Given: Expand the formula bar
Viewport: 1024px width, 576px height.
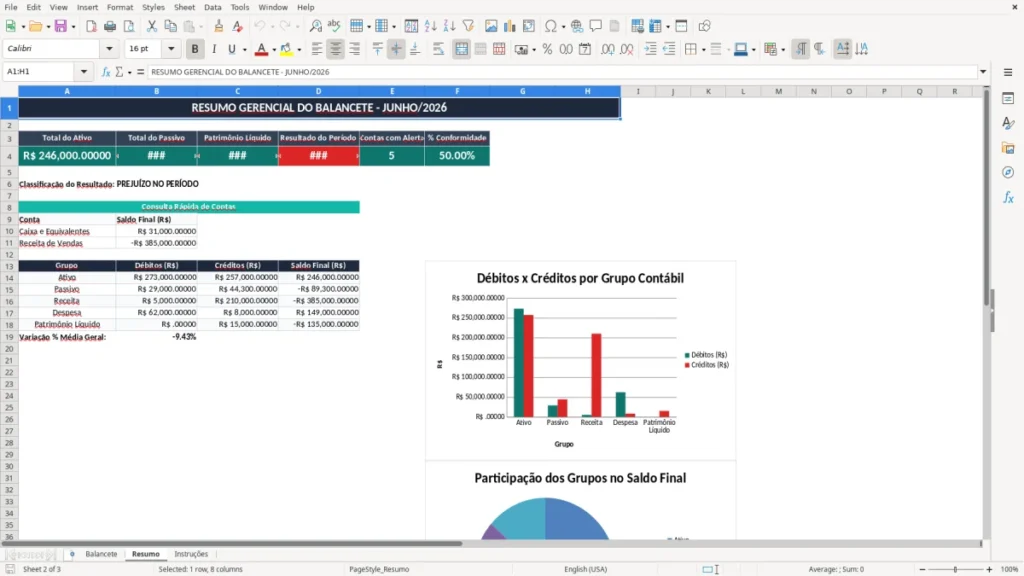Looking at the screenshot, I should (983, 72).
